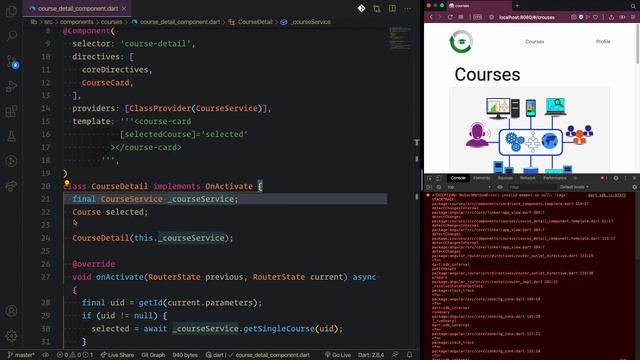
Task: Switch to the Sources tab in DevTools
Action: [505, 178]
